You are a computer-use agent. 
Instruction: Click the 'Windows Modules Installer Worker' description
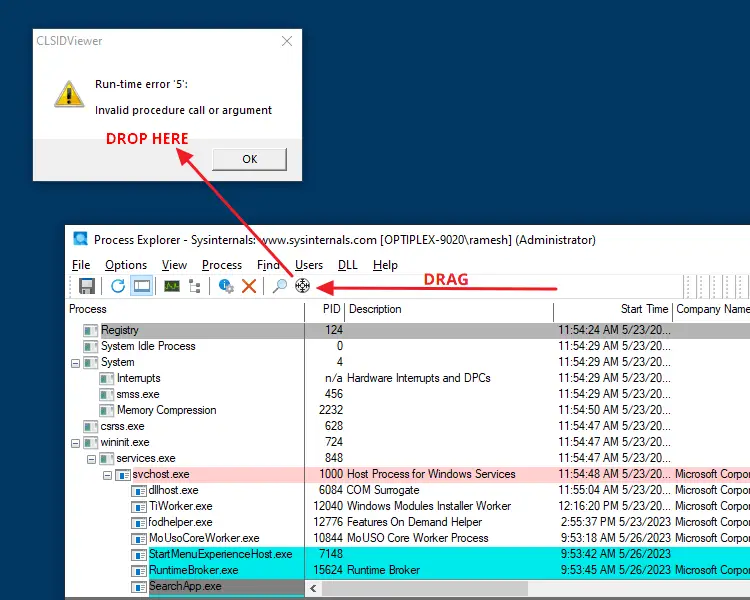point(429,506)
